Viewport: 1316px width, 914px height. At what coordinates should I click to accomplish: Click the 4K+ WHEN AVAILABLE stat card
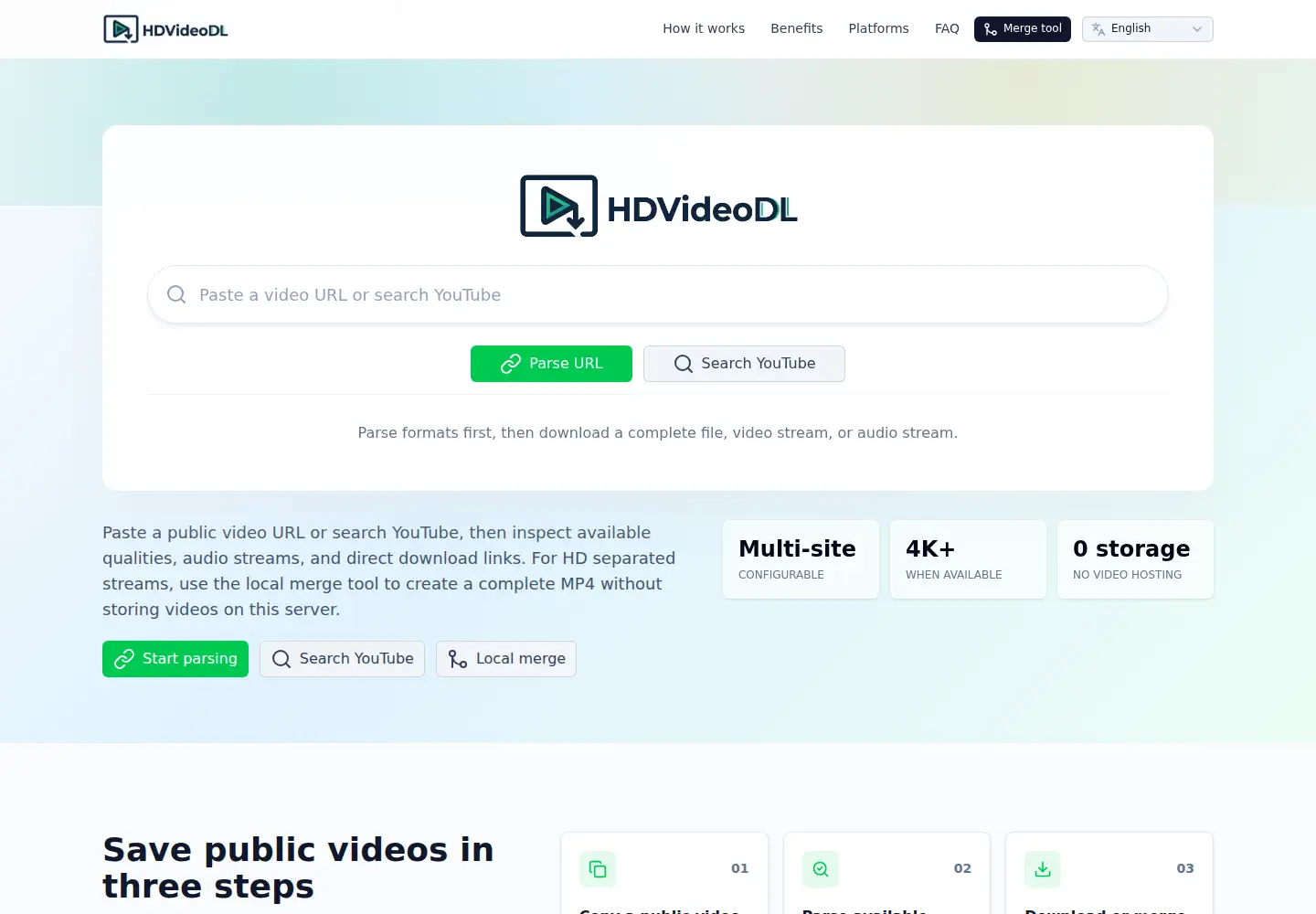[968, 559]
